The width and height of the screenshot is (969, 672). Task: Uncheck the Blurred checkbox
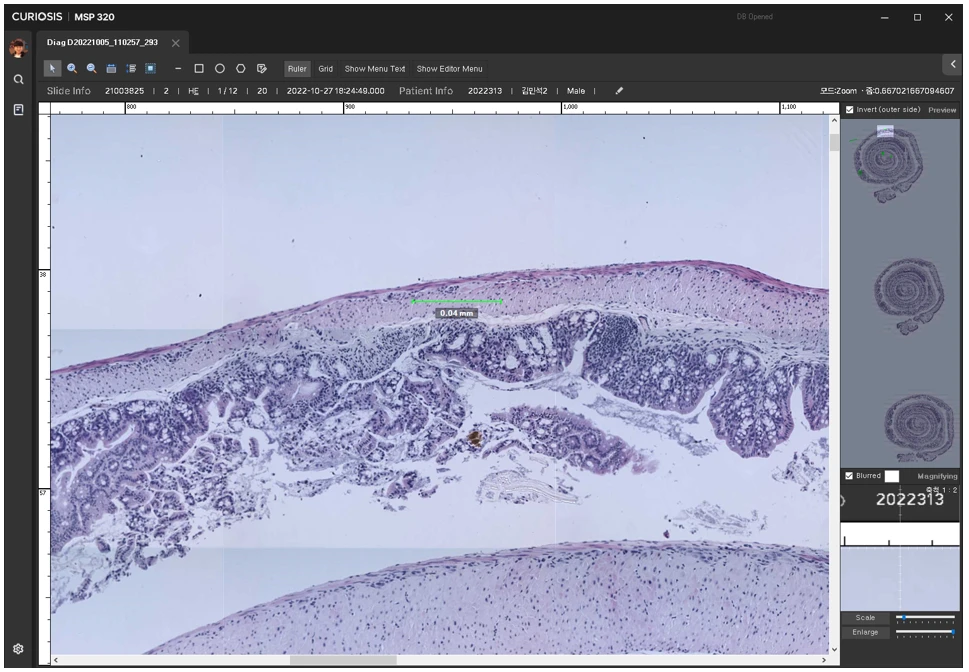coord(849,475)
